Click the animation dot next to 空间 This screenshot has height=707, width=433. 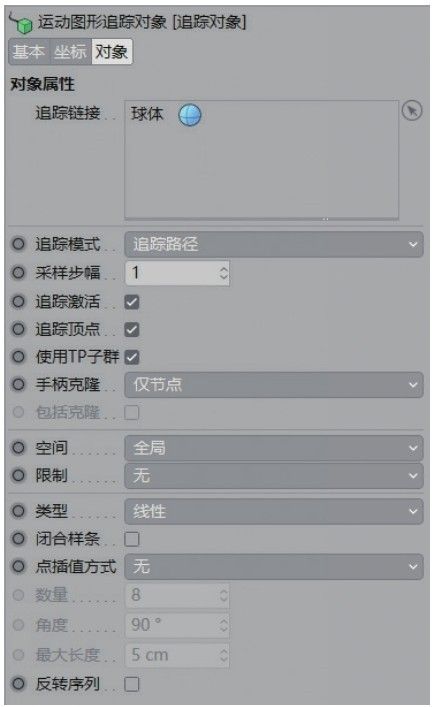(x=18, y=448)
